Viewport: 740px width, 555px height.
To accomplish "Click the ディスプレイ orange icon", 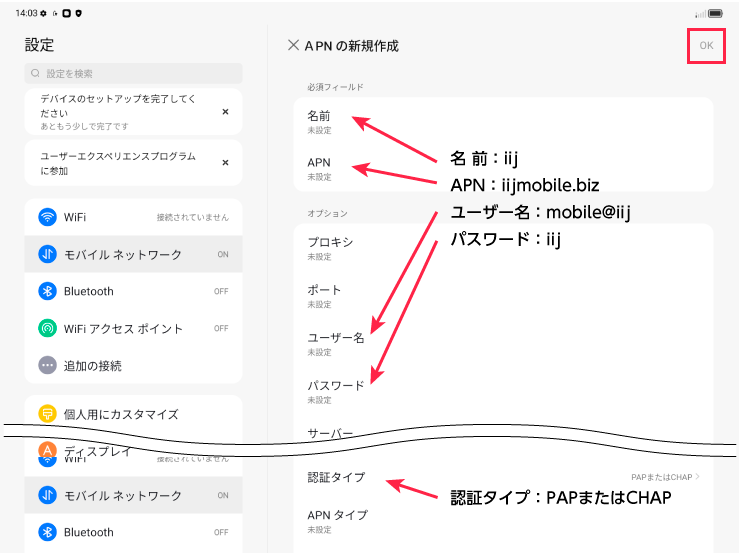I will [x=47, y=450].
